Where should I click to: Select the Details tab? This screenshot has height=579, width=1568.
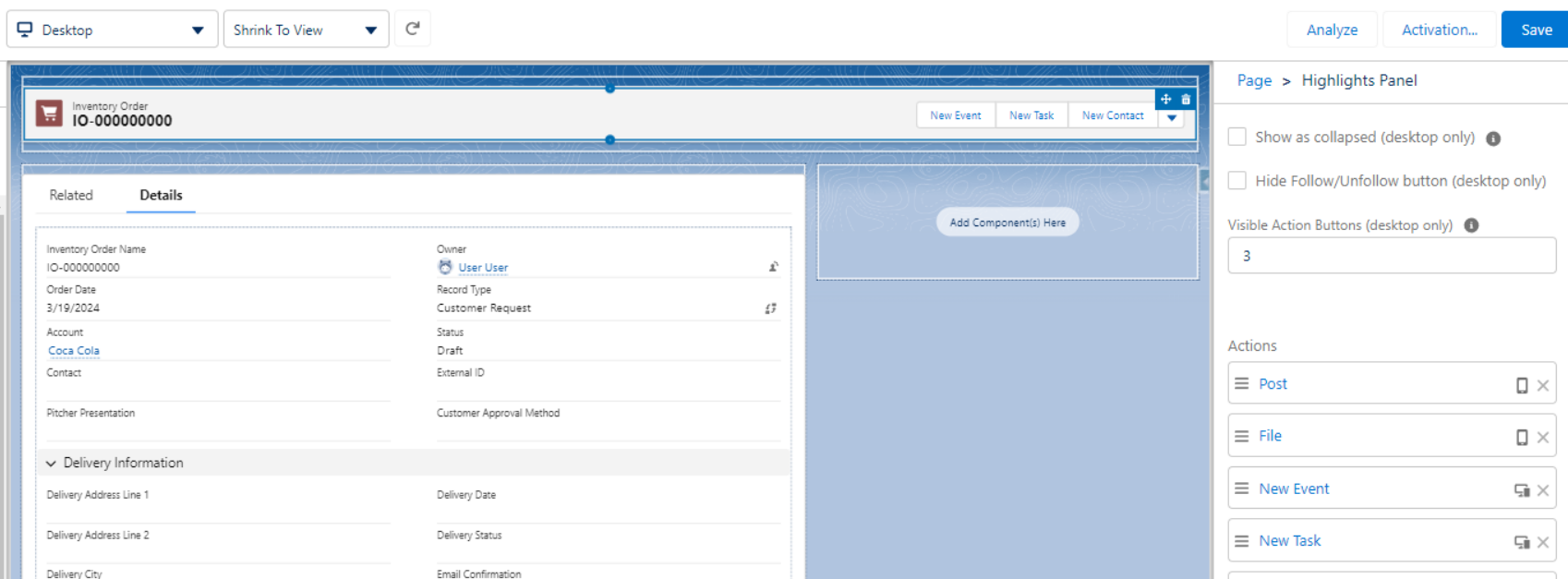pyautogui.click(x=161, y=195)
